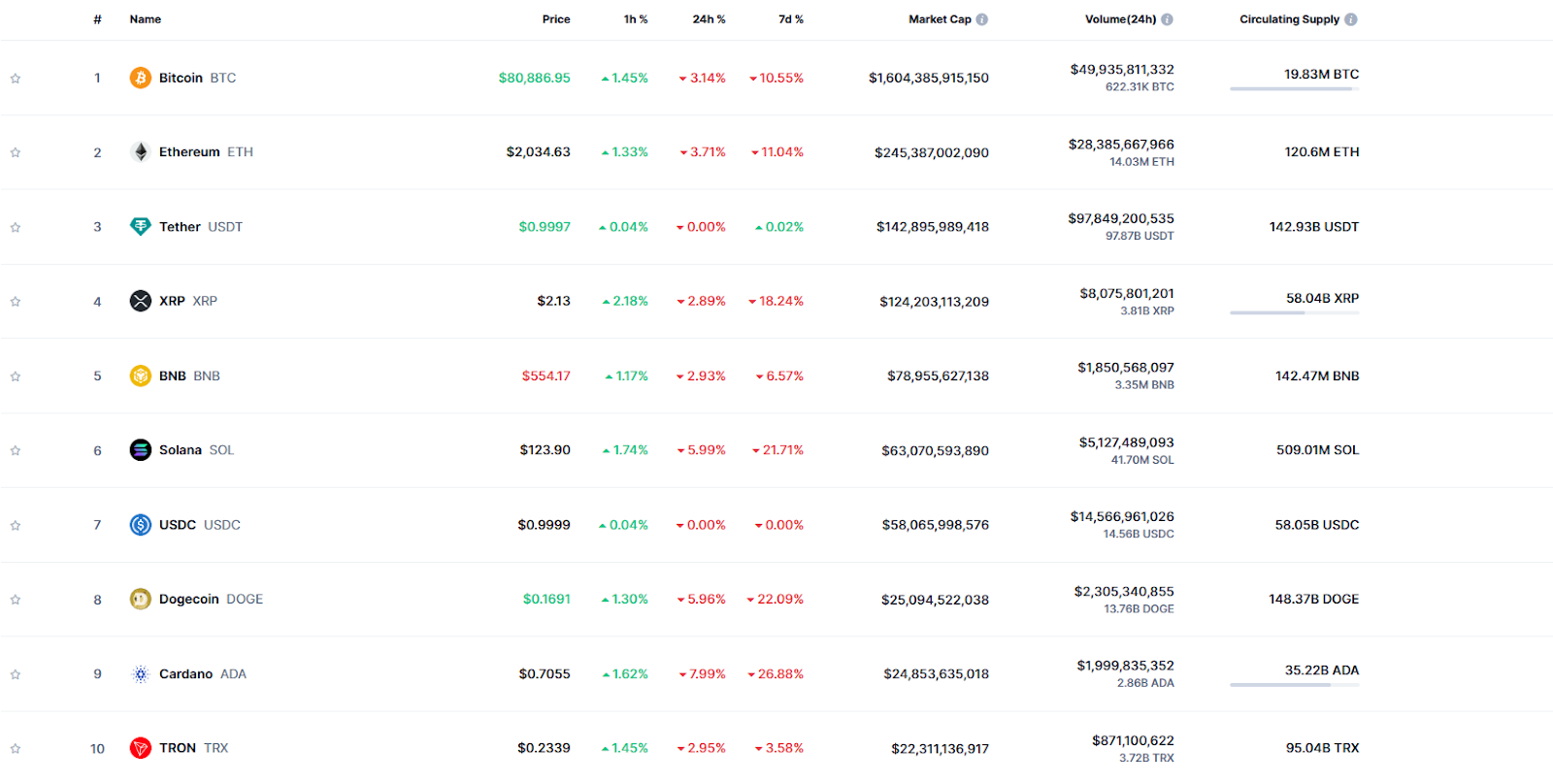Star Solana to add to watchlist
The width and height of the screenshot is (1553, 784).
click(x=16, y=450)
